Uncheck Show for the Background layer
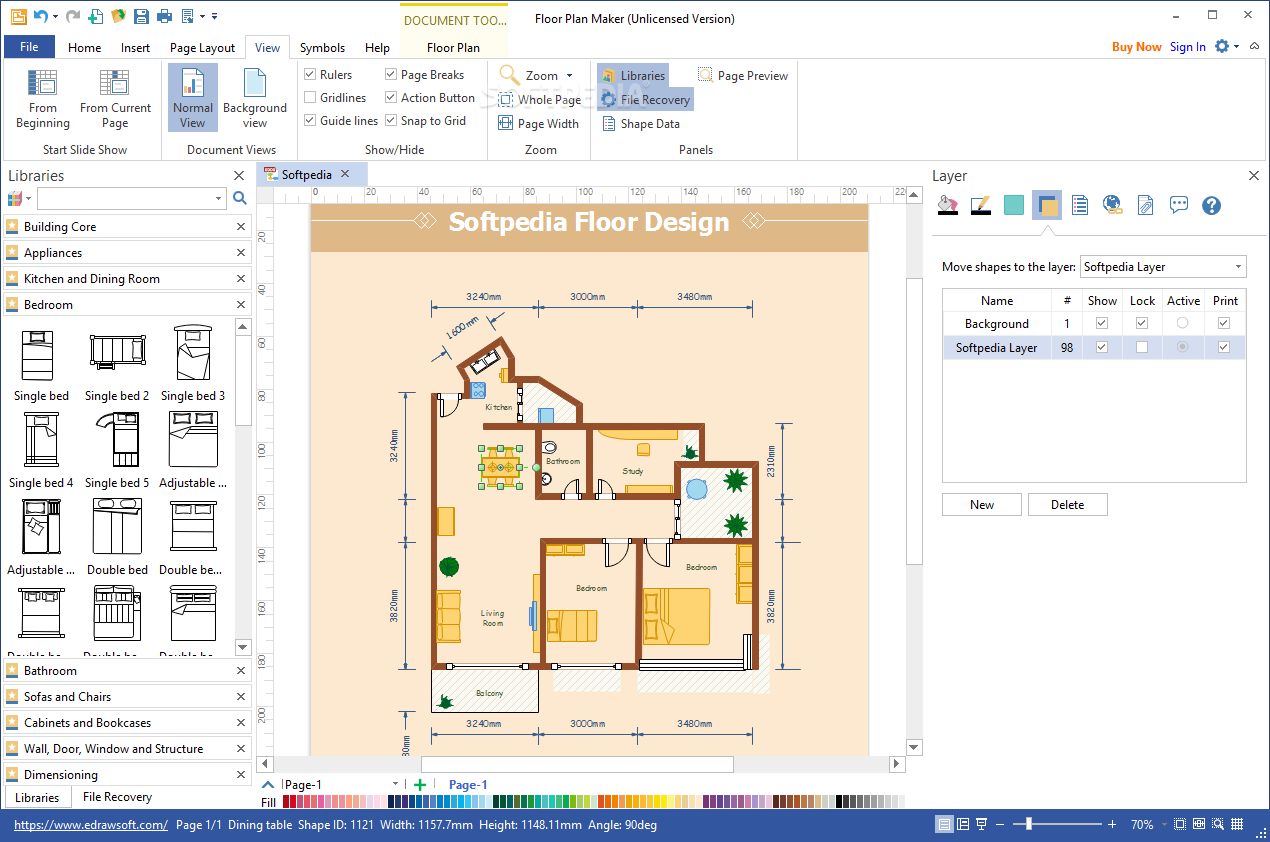The height and width of the screenshot is (842, 1270). pyautogui.click(x=1102, y=323)
